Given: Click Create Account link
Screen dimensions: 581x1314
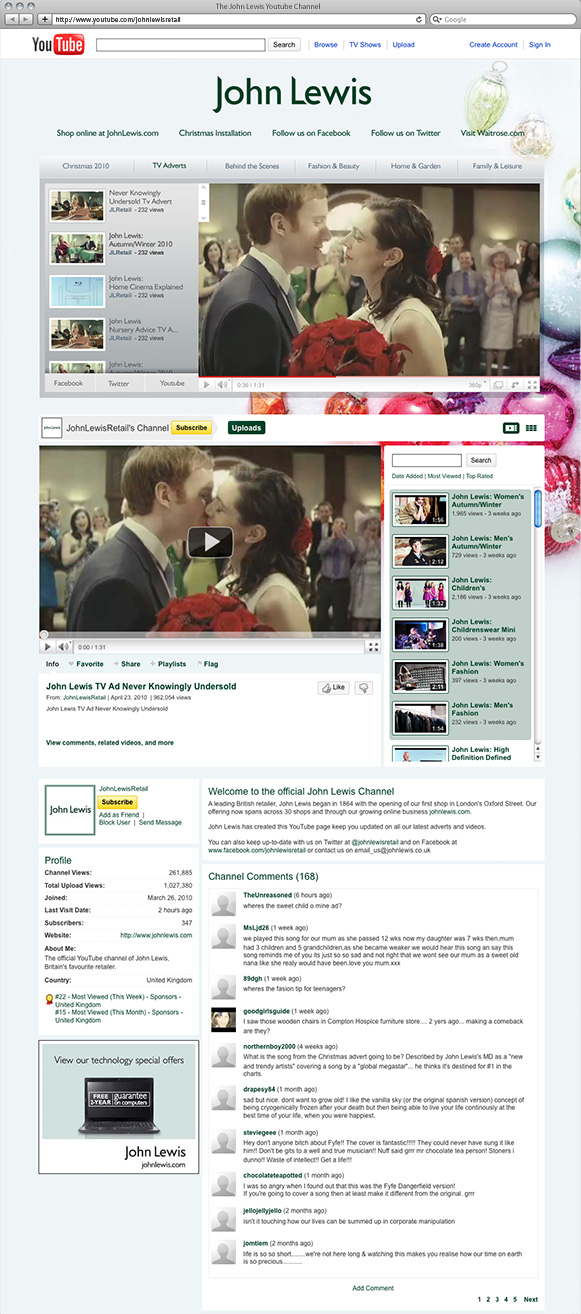Looking at the screenshot, I should click(494, 45).
